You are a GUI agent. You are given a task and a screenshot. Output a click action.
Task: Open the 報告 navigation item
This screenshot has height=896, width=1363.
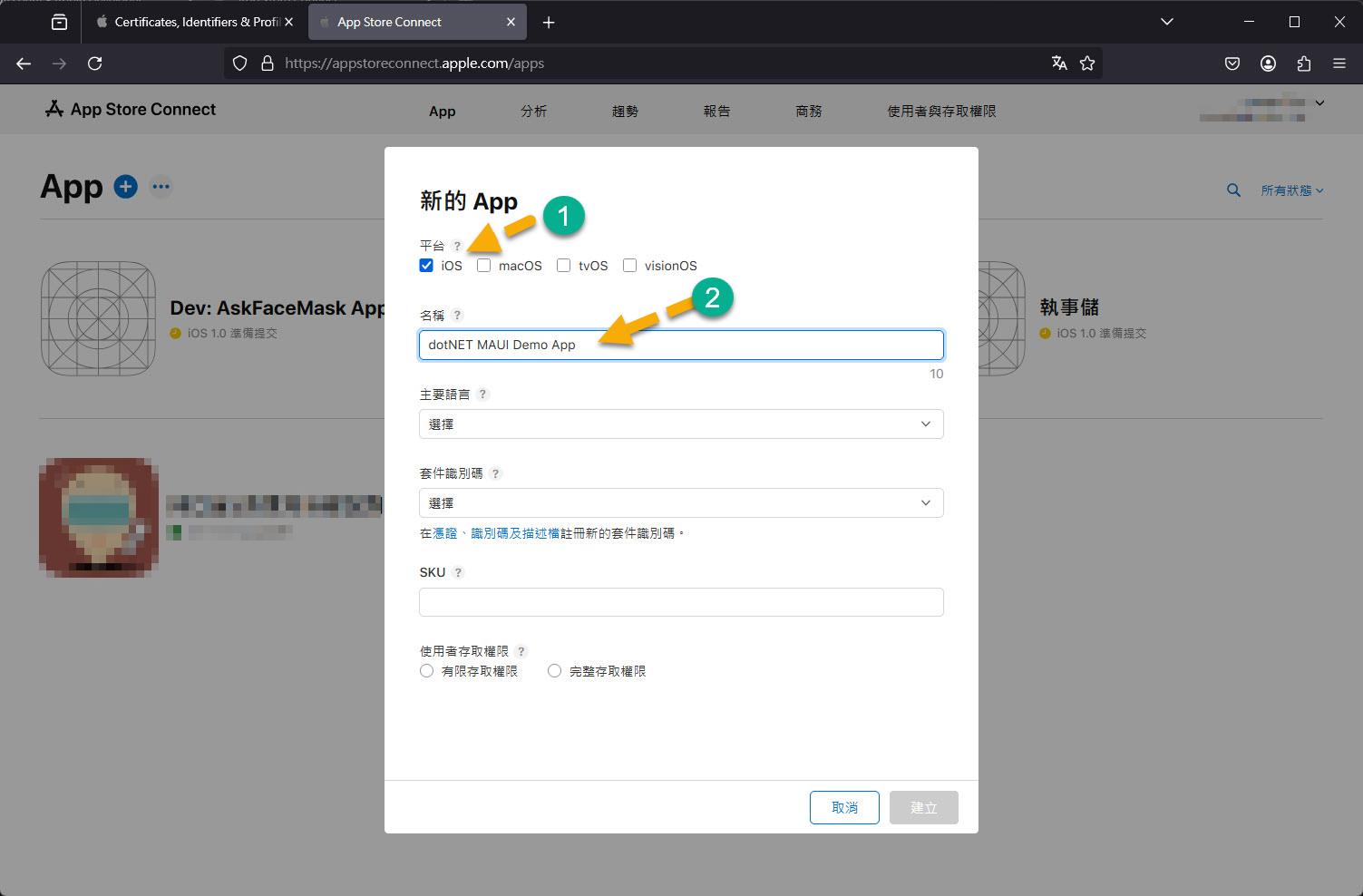716,112
